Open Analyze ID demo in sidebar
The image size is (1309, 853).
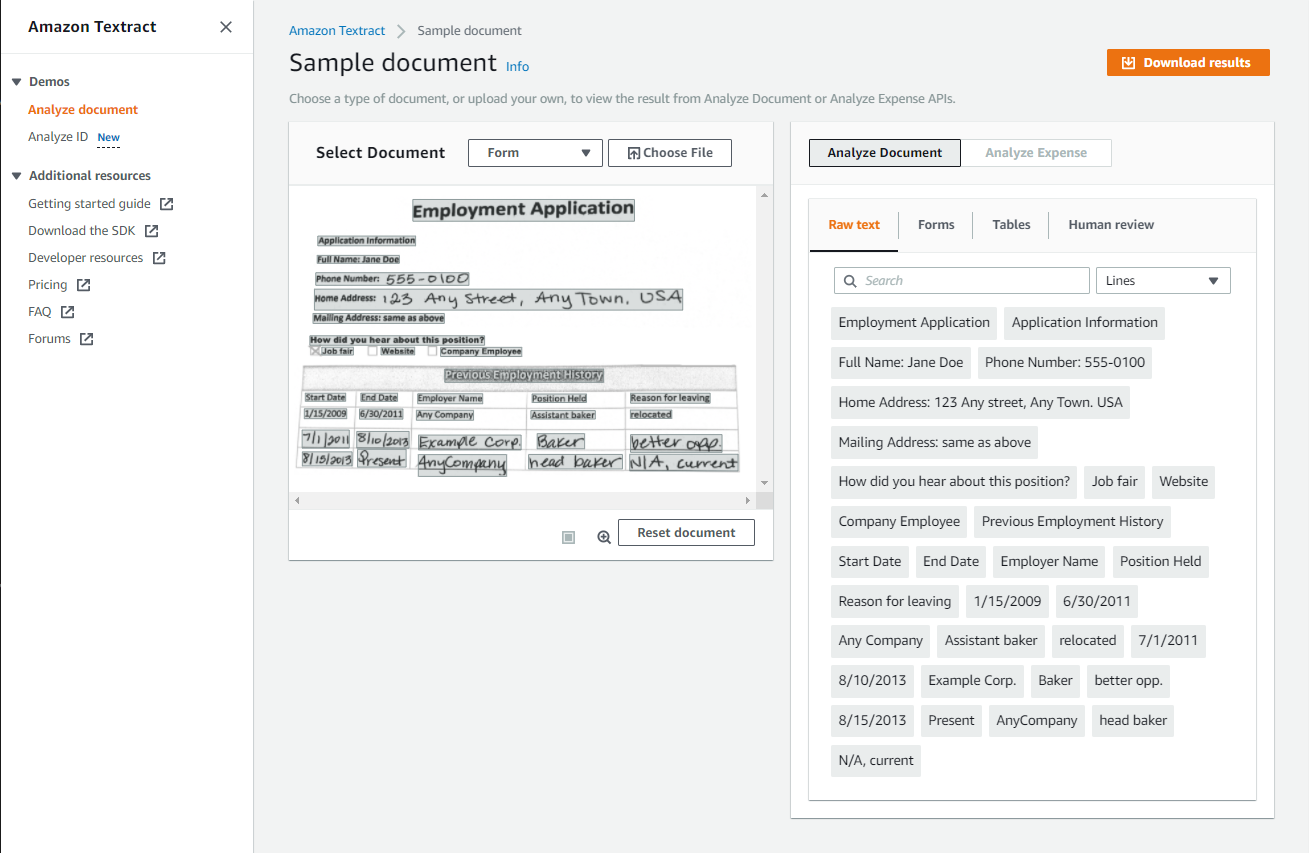[58, 137]
